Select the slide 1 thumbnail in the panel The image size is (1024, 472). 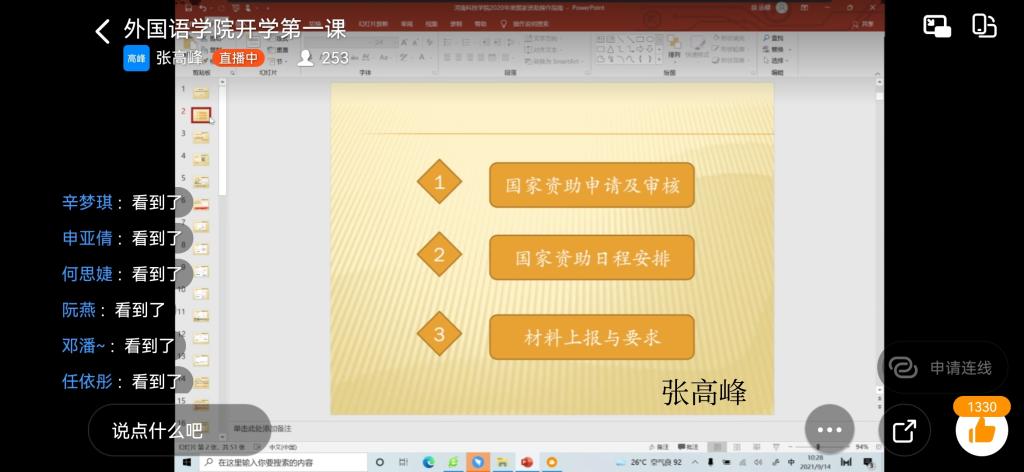(x=201, y=93)
